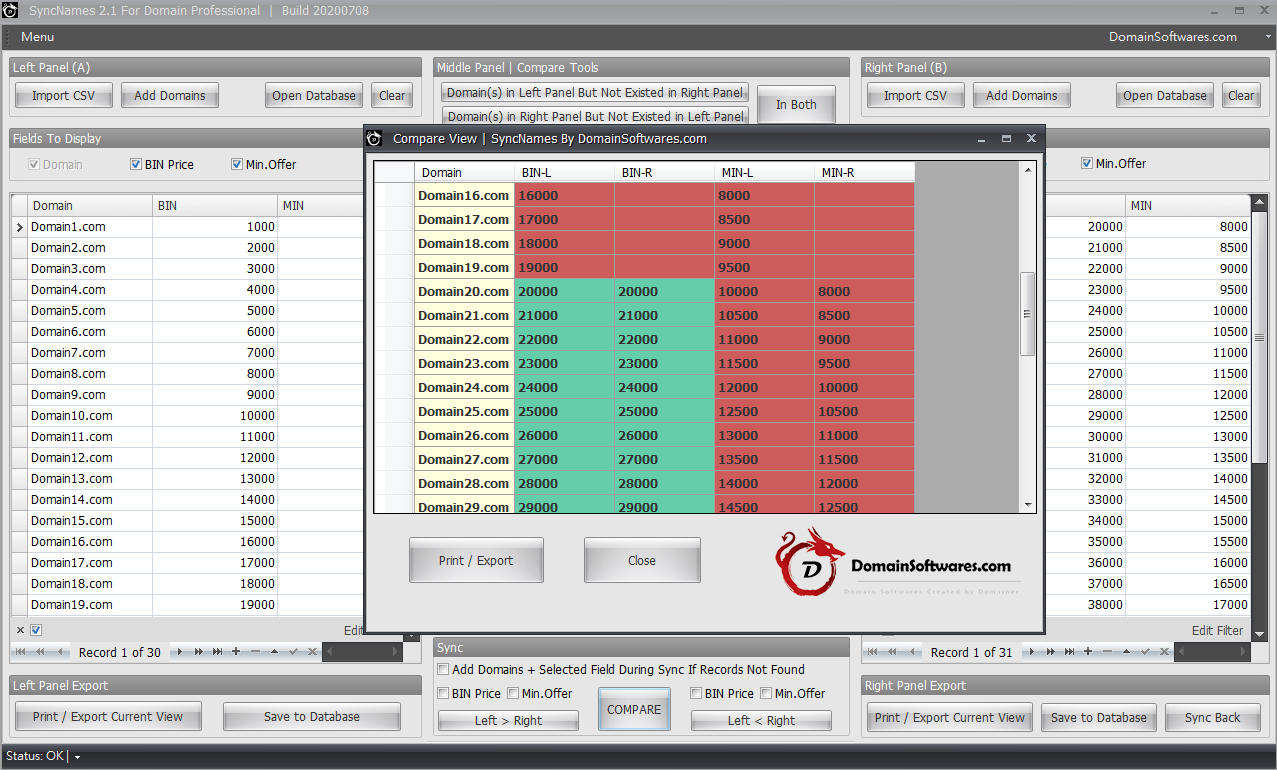Viewport: 1277px width, 770px height.
Task: Remove the left panel filter with X
Action: [20, 630]
